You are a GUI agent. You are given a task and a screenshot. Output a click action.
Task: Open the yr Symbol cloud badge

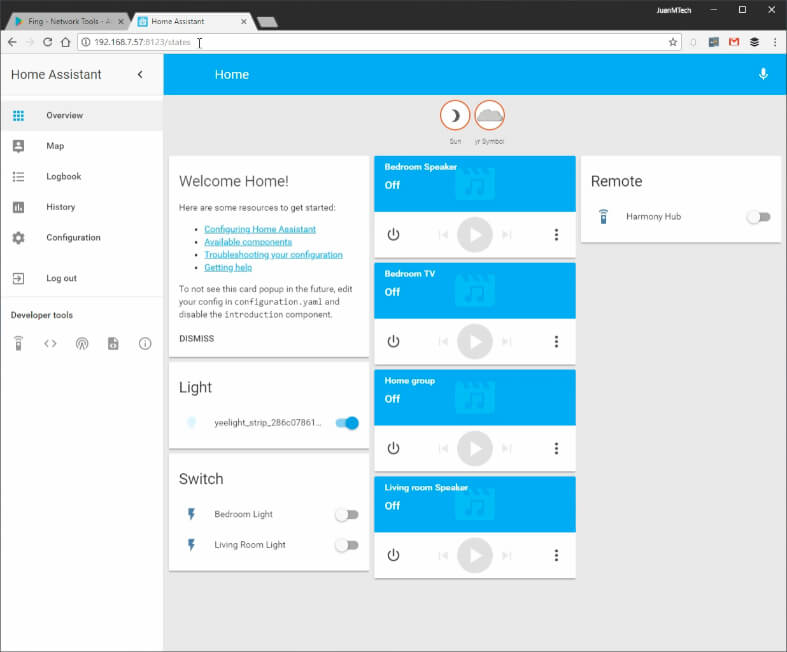coord(489,115)
